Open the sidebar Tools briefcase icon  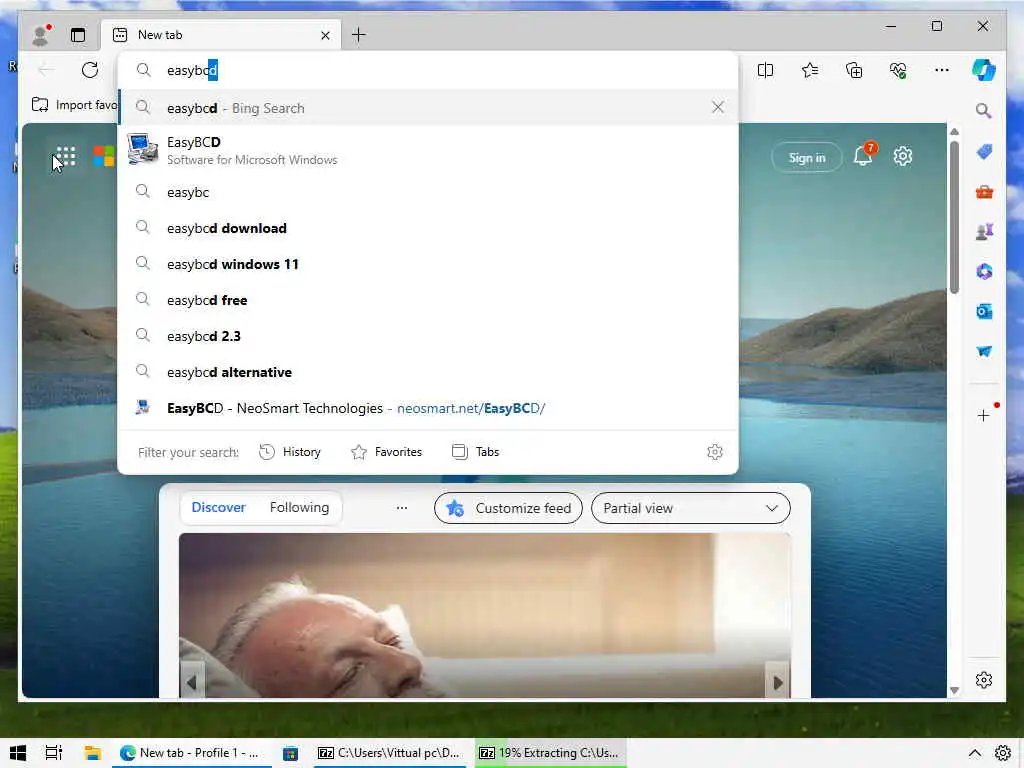tap(984, 192)
